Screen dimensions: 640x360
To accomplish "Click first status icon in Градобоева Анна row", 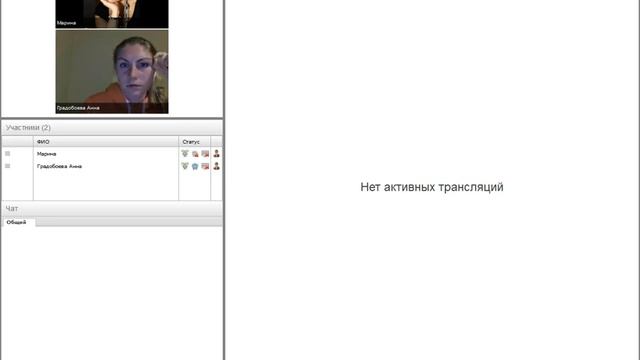I will pyautogui.click(x=185, y=166).
